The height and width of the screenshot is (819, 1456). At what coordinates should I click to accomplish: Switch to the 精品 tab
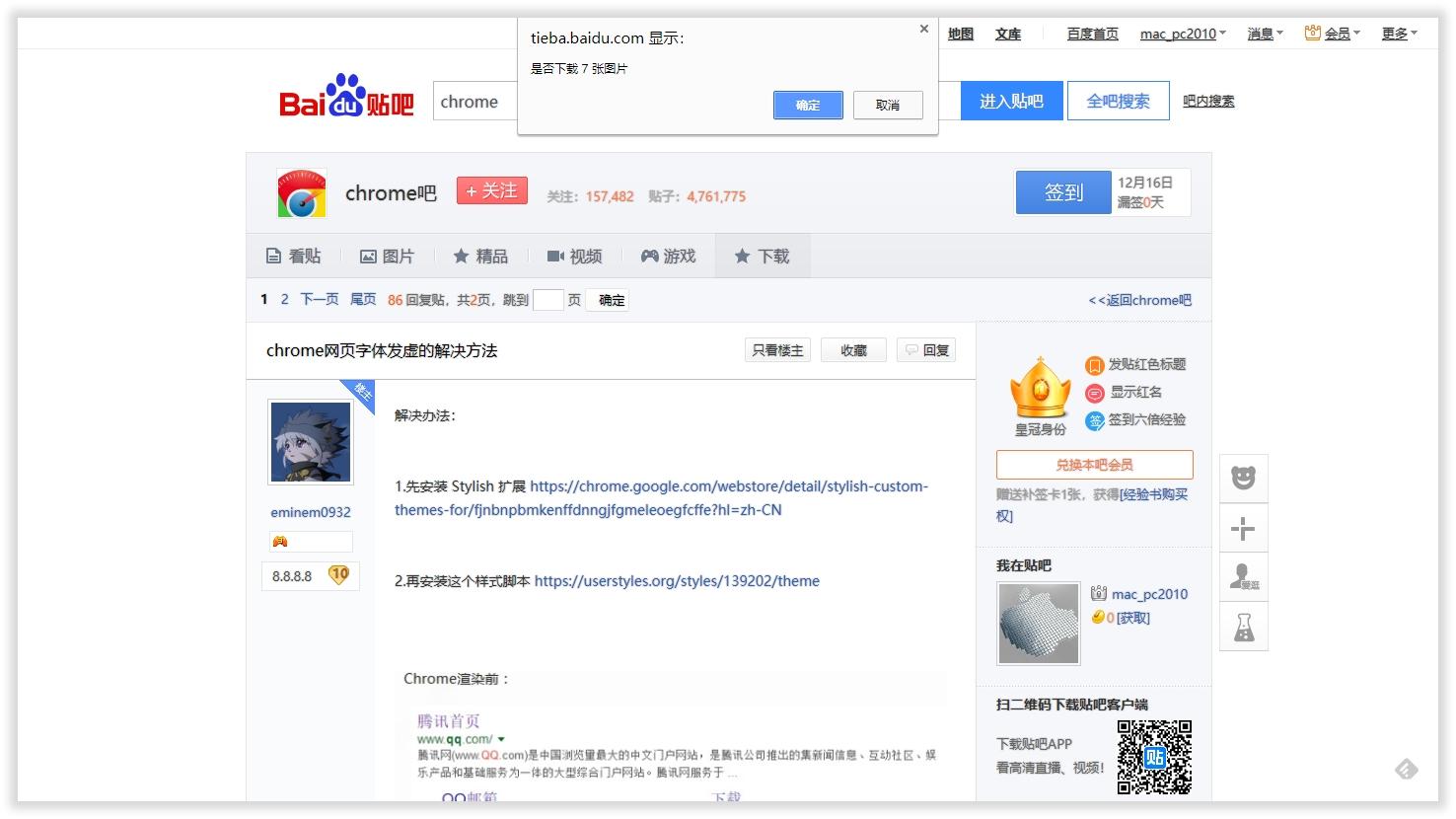[480, 257]
